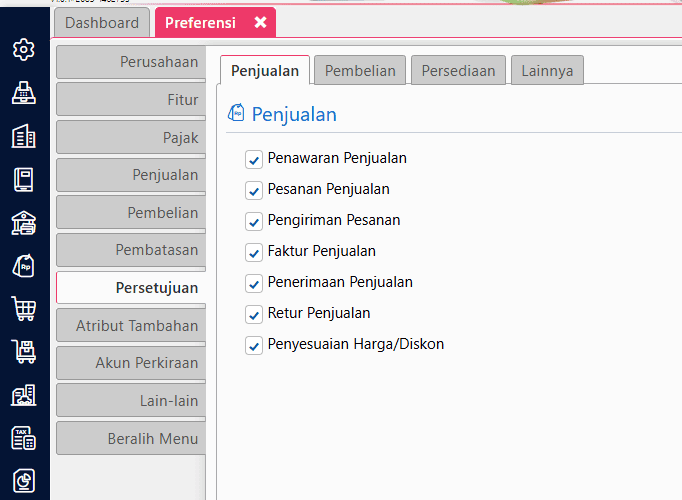The height and width of the screenshot is (500, 682).
Task: Close the Preferensi tab
Action: click(x=260, y=22)
